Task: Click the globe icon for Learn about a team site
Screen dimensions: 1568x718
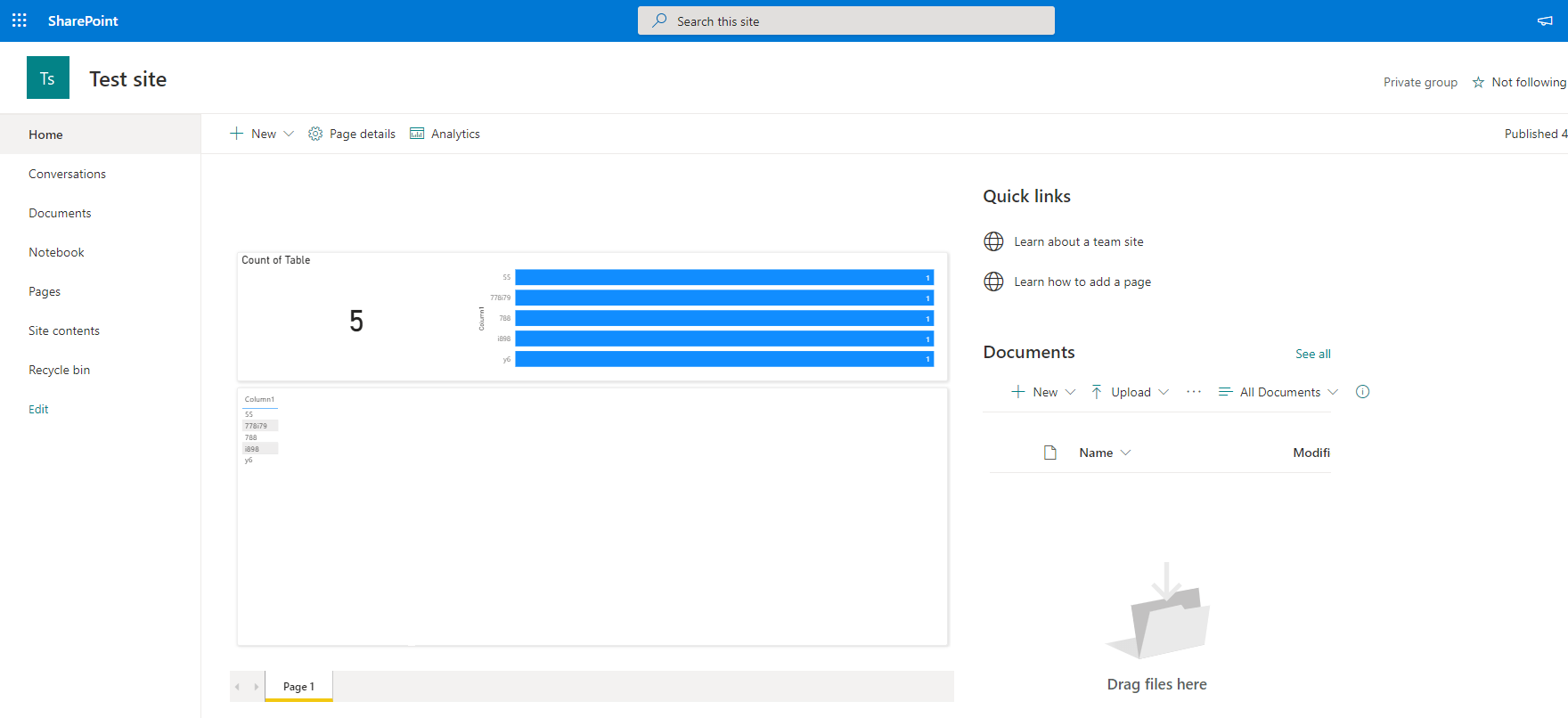Action: [x=993, y=241]
